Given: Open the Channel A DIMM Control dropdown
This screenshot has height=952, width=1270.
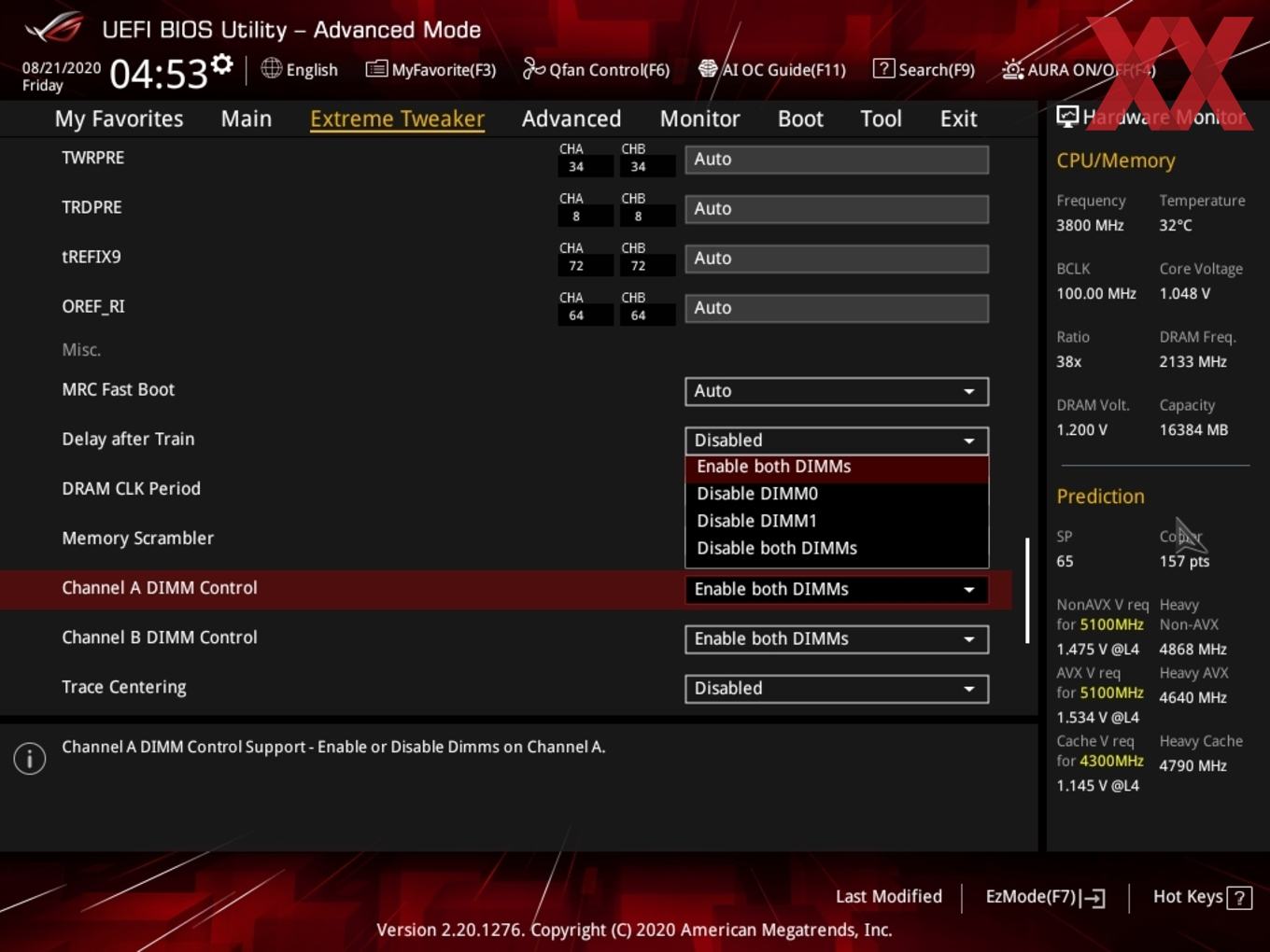Looking at the screenshot, I should pos(837,589).
